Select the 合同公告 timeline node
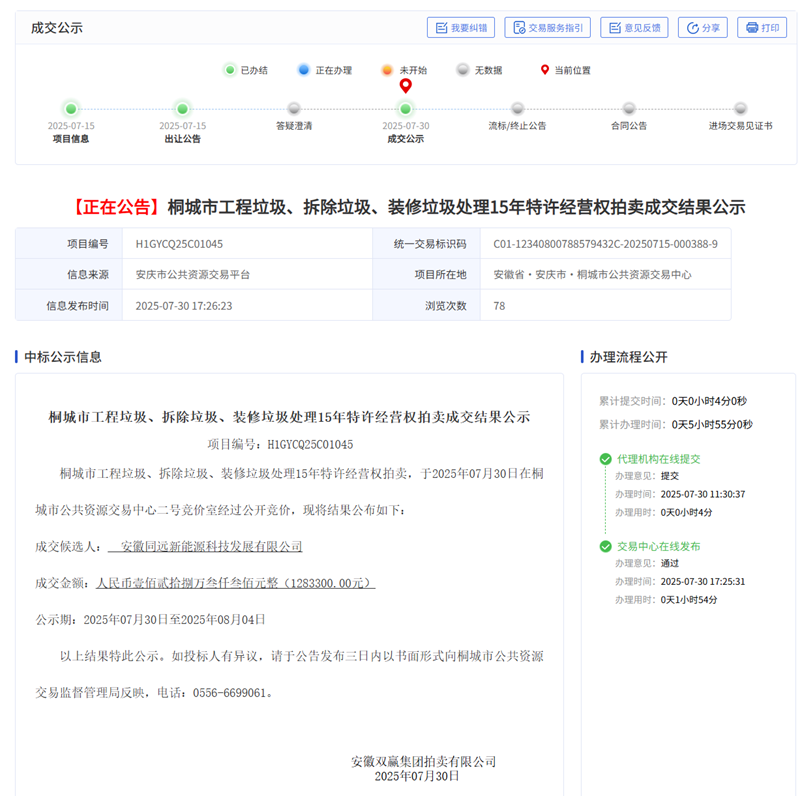 point(629,108)
